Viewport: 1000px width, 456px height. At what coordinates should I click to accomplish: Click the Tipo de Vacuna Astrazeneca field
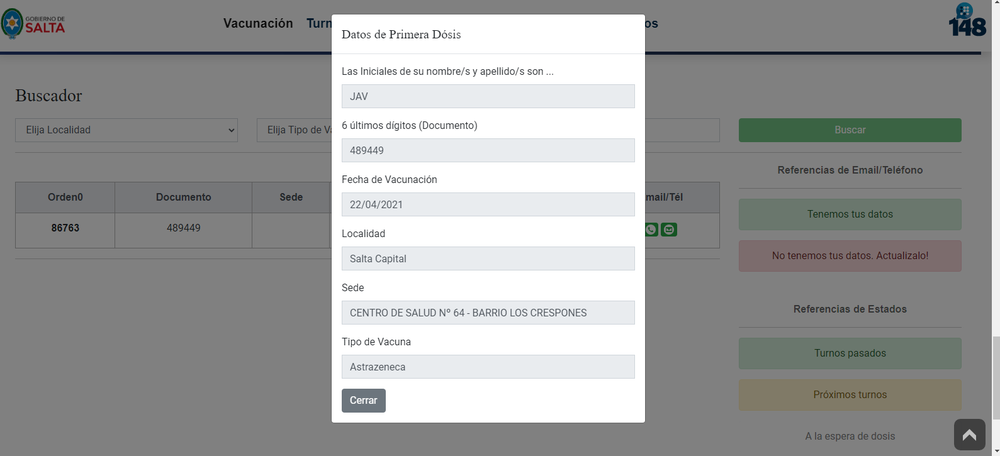(x=488, y=367)
